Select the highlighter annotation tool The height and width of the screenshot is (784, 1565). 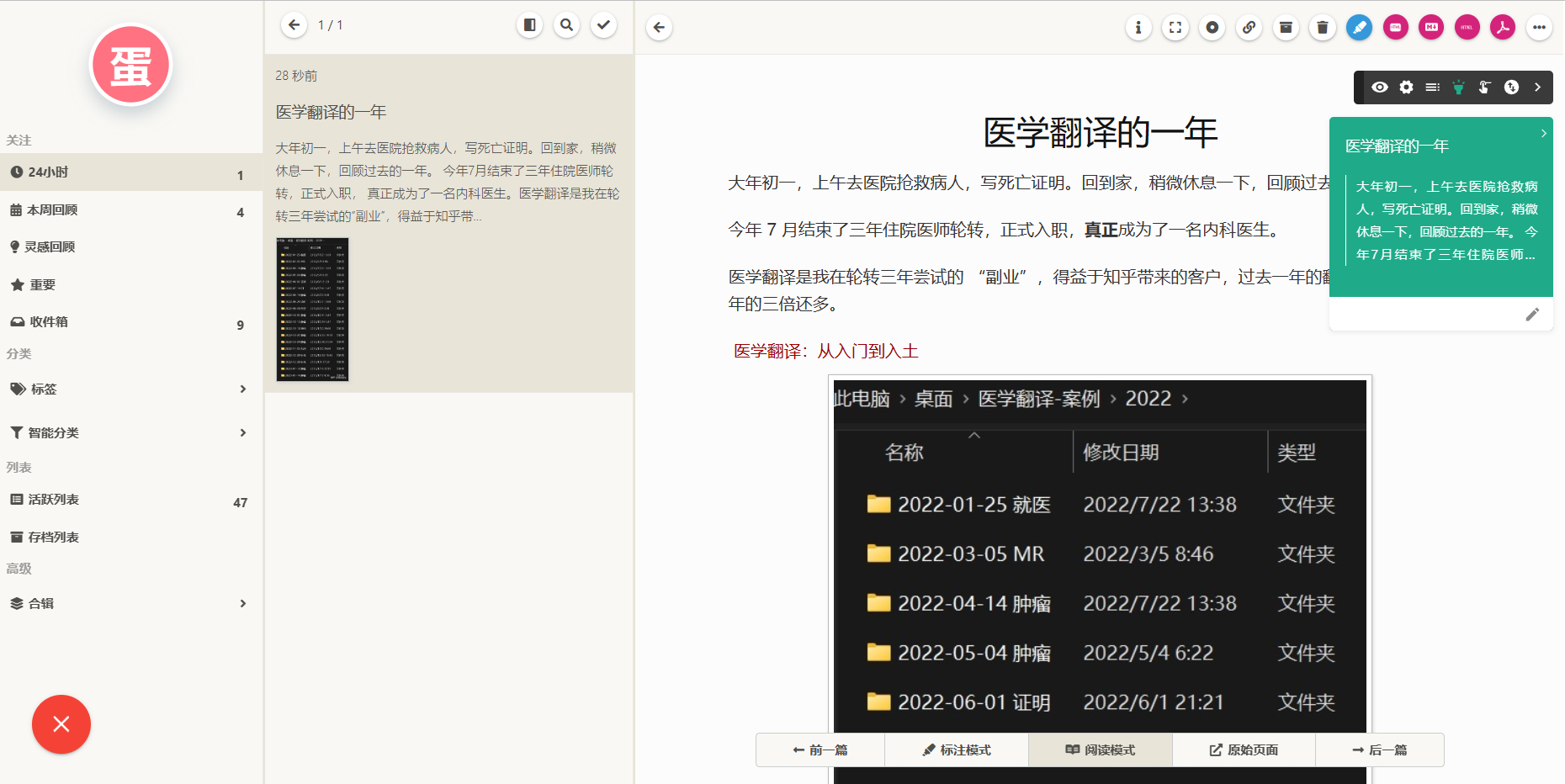click(x=1359, y=27)
